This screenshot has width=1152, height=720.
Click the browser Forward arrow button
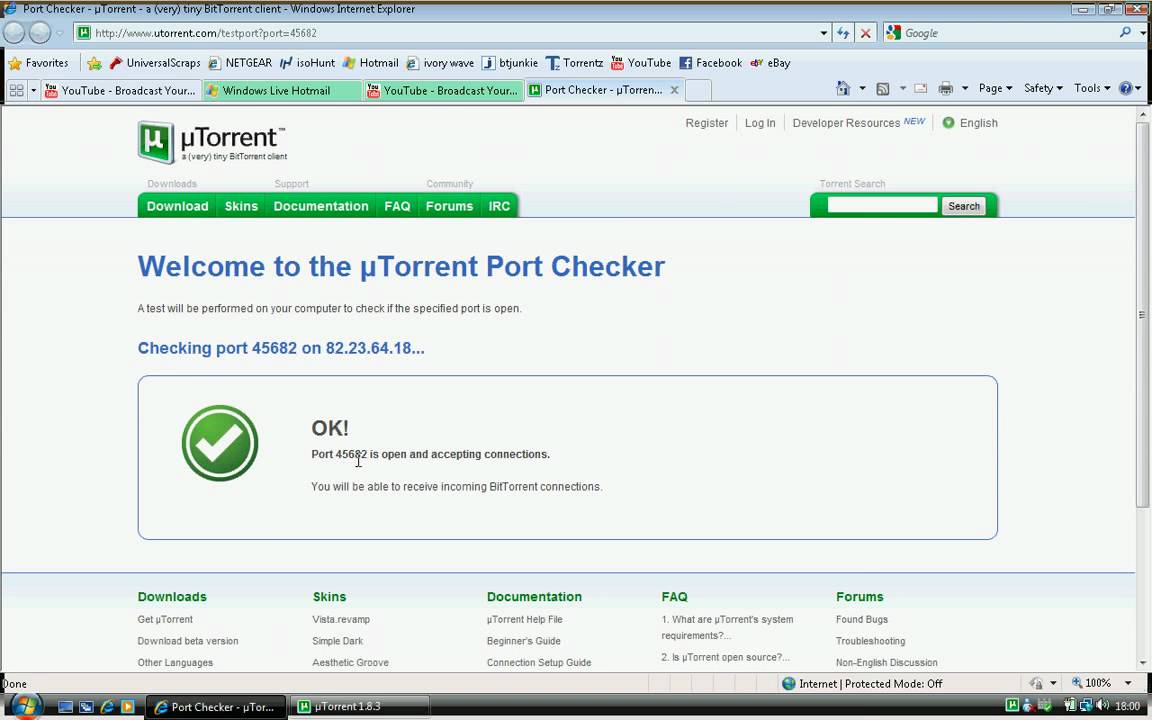tap(40, 32)
